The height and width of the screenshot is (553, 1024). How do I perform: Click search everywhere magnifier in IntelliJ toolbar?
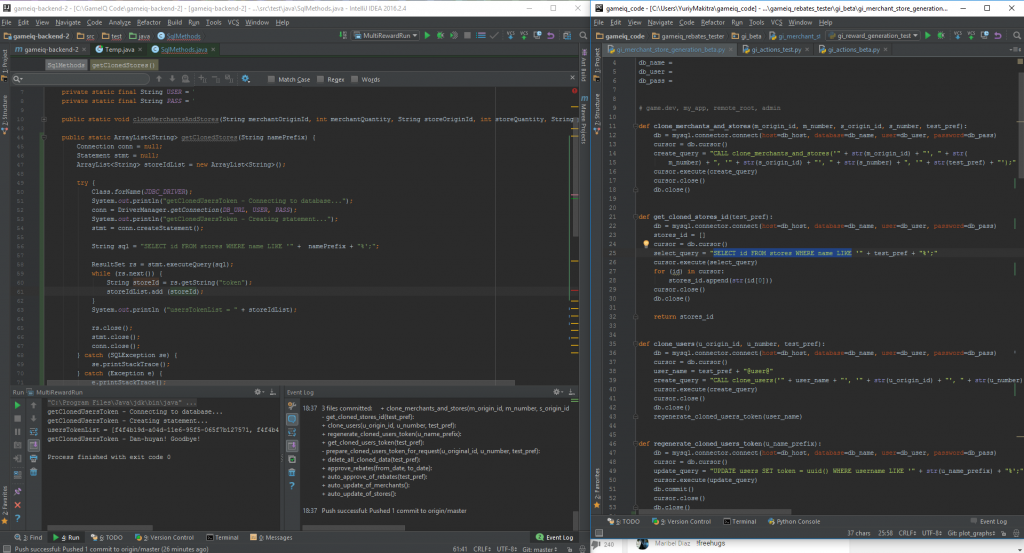pyautogui.click(x=583, y=36)
